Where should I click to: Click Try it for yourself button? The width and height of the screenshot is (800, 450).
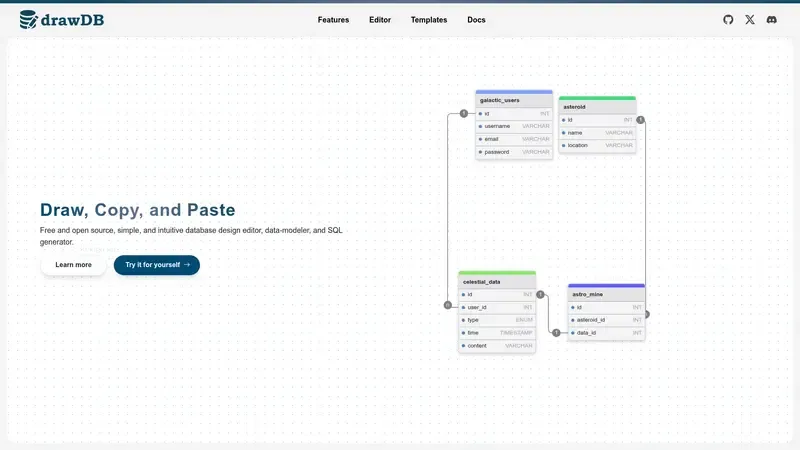[157, 265]
